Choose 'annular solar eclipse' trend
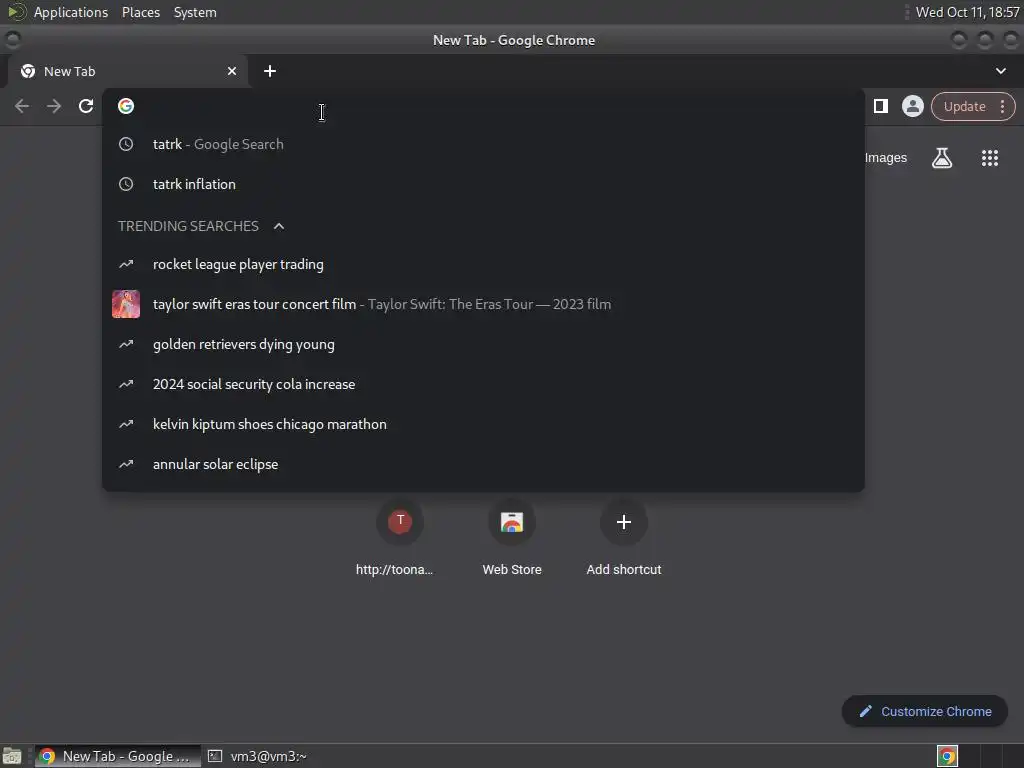Image resolution: width=1024 pixels, height=768 pixels. point(483,464)
